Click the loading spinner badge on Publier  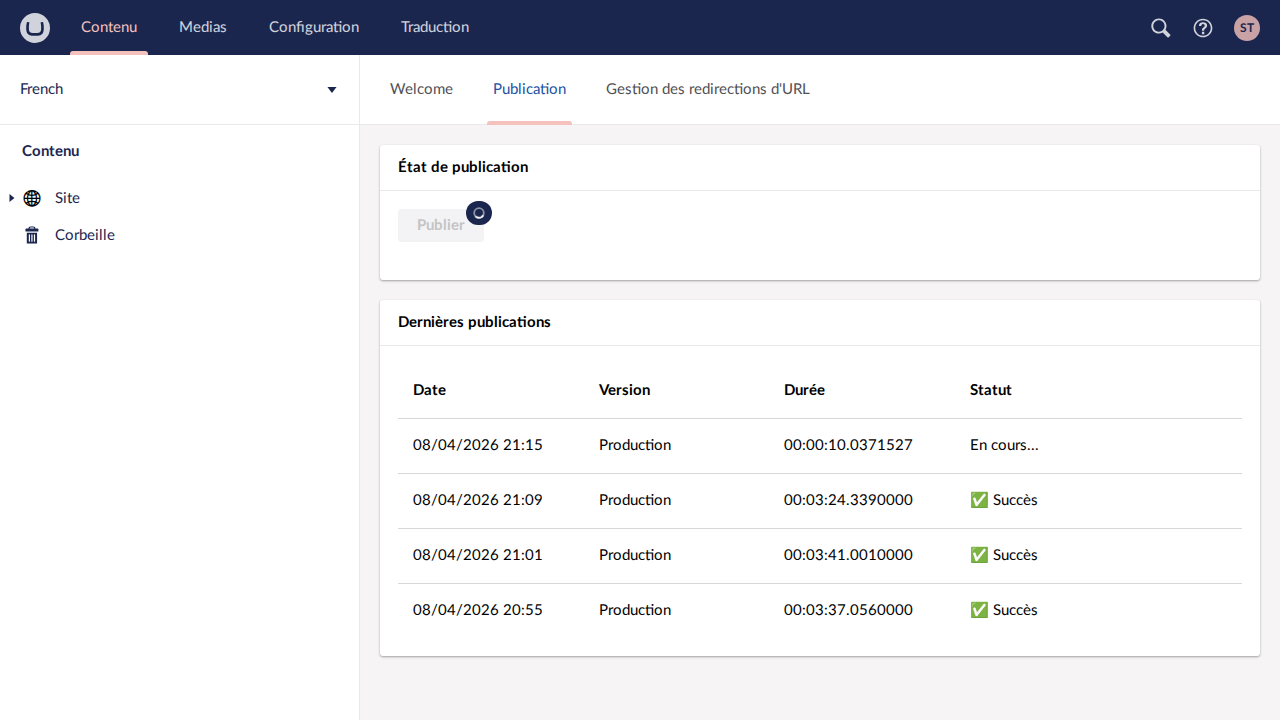[479, 213]
